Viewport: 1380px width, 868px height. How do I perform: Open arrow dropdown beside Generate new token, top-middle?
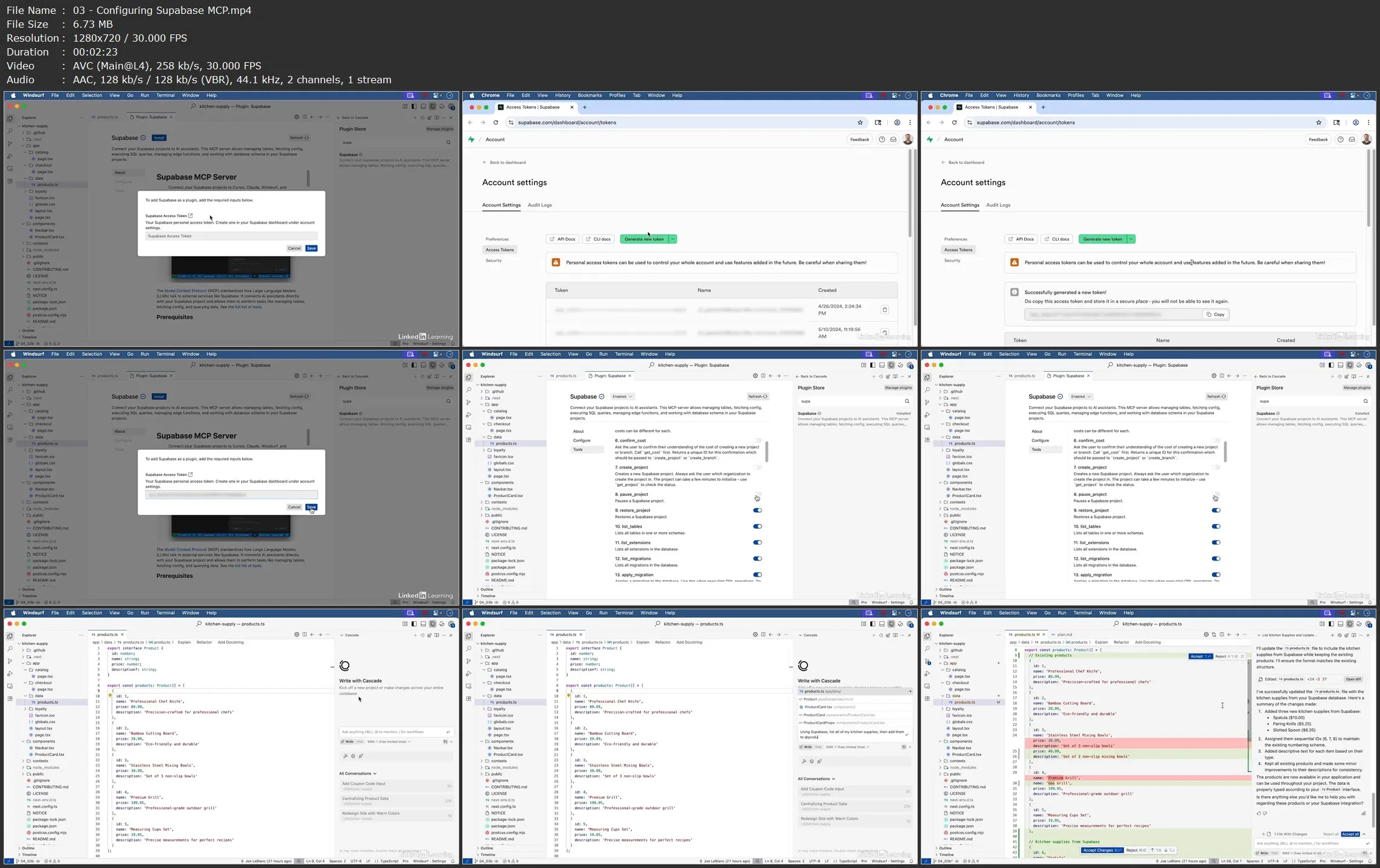(673, 239)
